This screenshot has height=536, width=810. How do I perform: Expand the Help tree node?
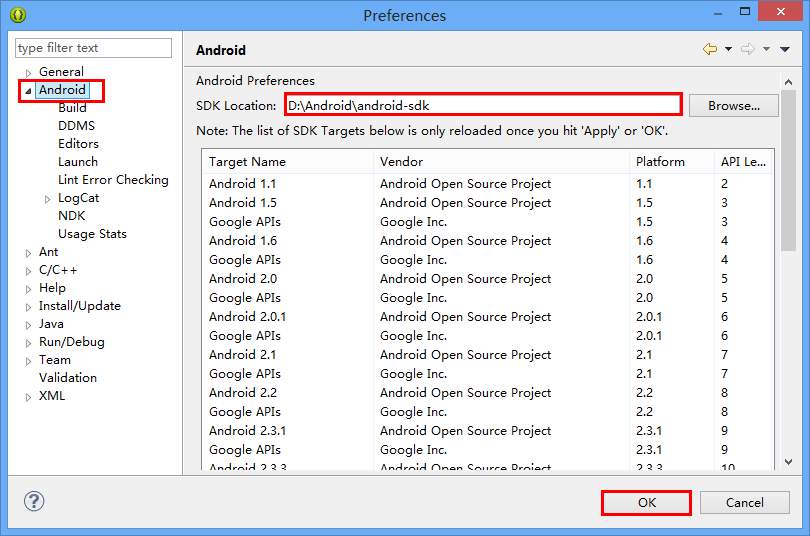pos(28,289)
